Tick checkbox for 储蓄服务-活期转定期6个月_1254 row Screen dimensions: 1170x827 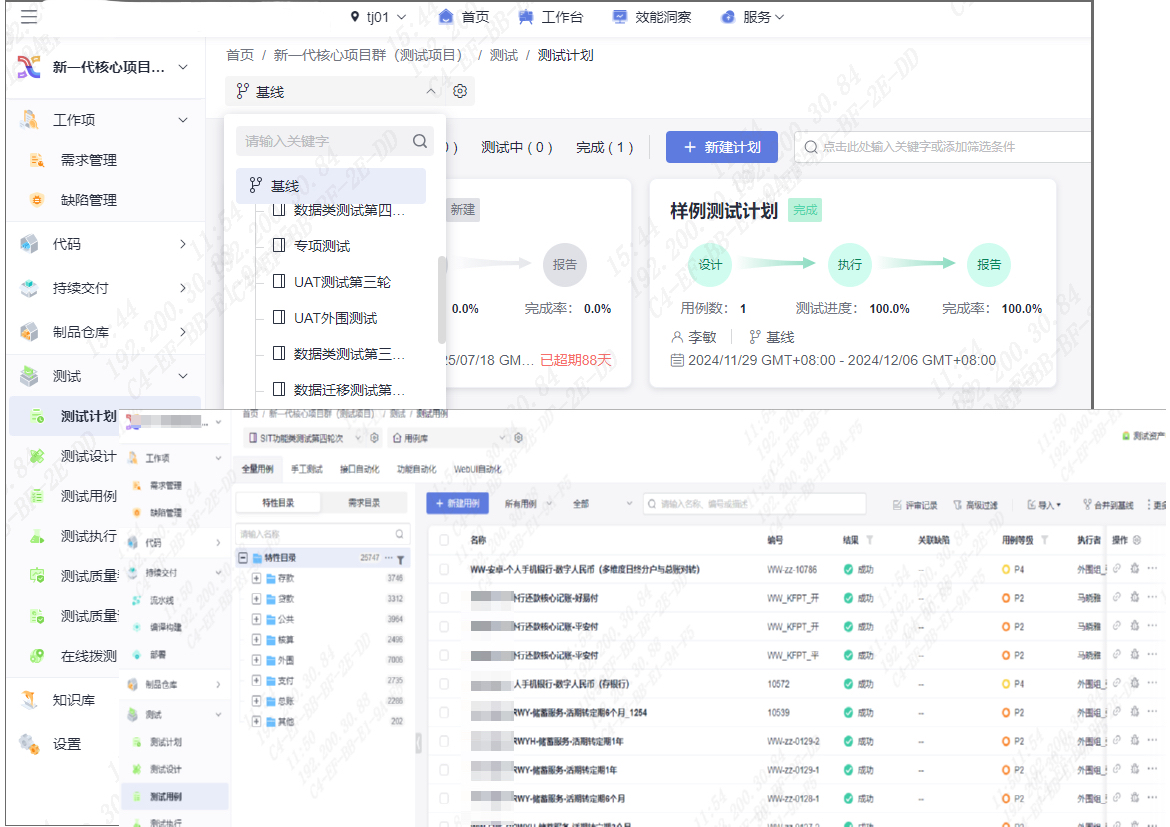pyautogui.click(x=444, y=713)
